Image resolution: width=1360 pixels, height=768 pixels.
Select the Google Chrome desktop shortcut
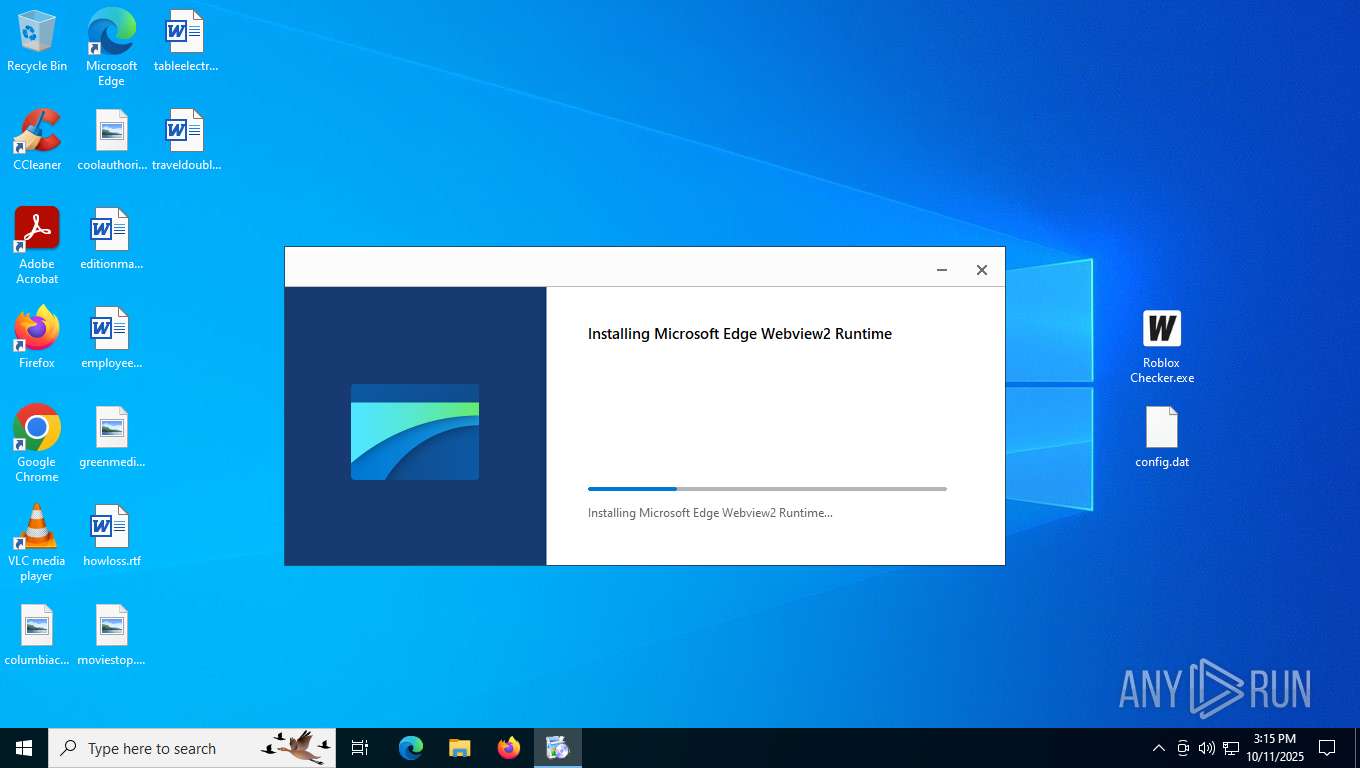click(x=37, y=444)
